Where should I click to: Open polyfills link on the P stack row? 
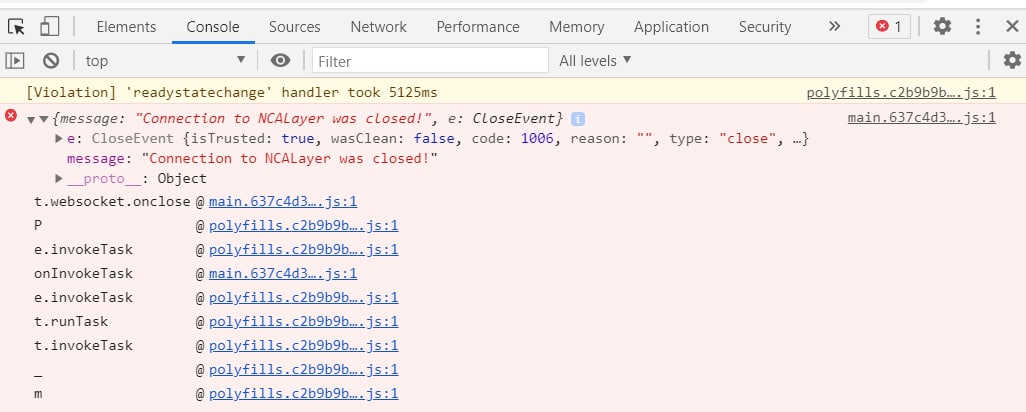(304, 226)
